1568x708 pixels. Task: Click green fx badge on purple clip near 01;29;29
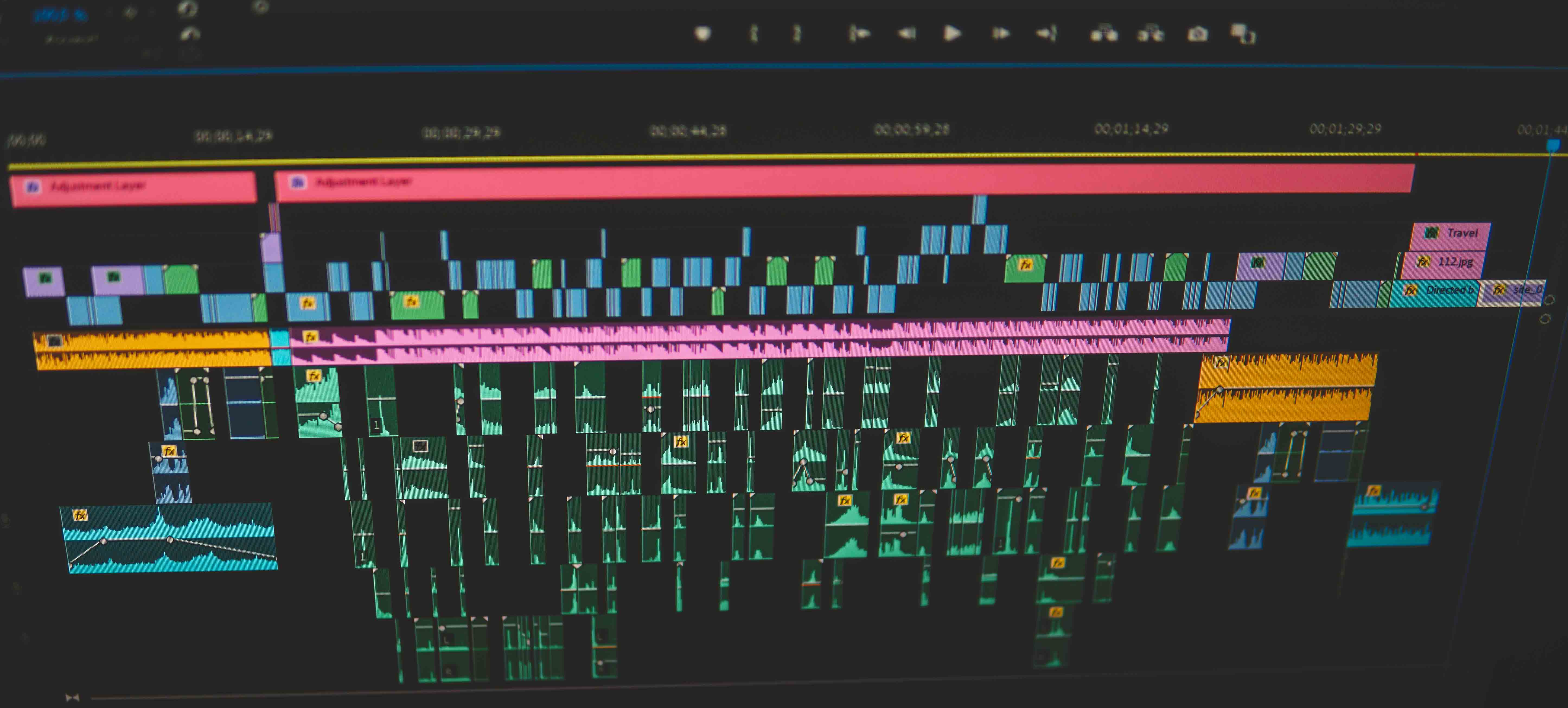tap(1257, 263)
